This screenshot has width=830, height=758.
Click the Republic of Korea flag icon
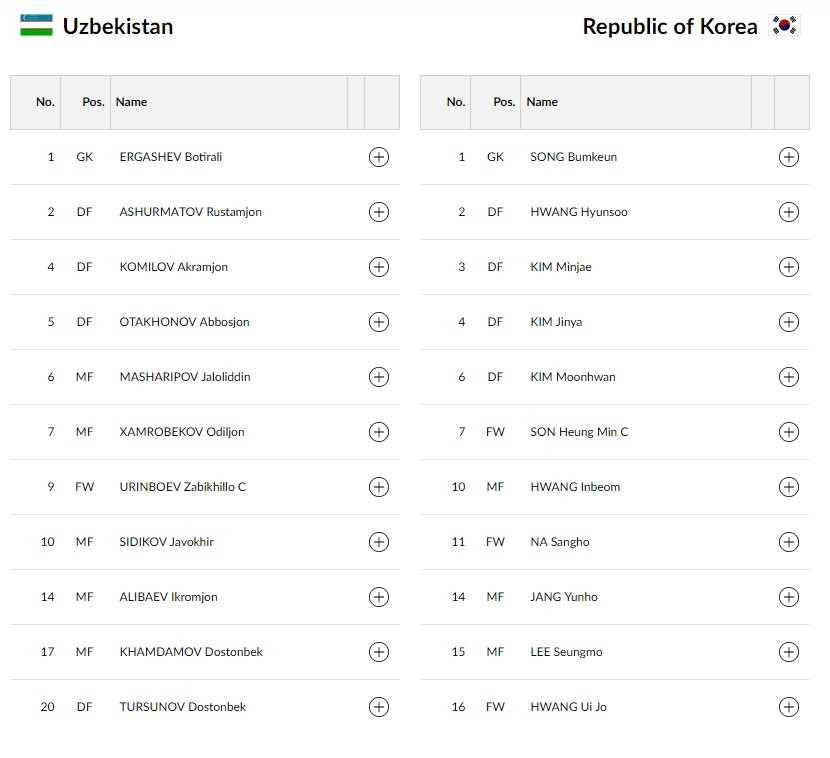[785, 26]
